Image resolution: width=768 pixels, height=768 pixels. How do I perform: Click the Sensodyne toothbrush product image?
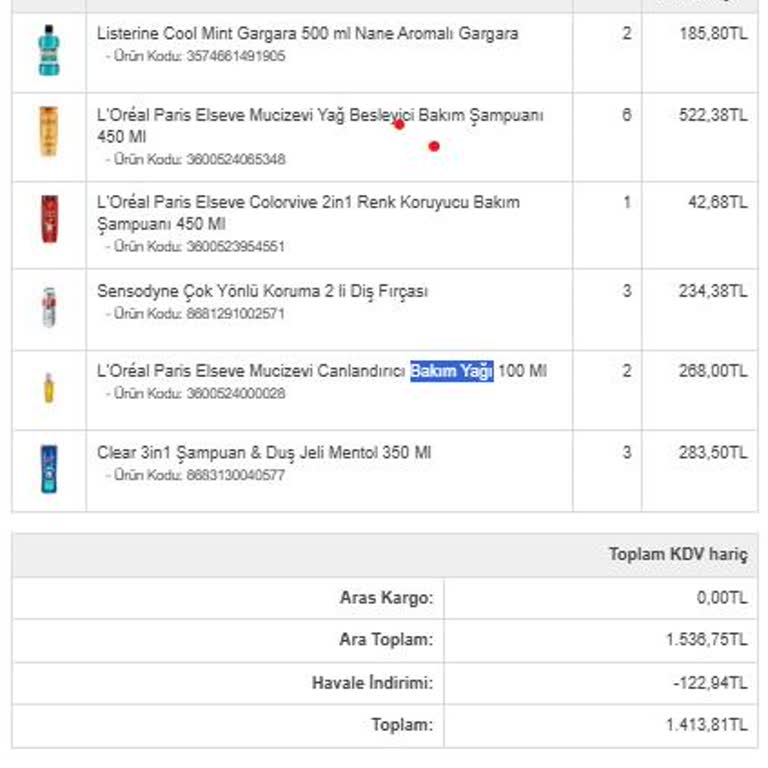pos(48,307)
